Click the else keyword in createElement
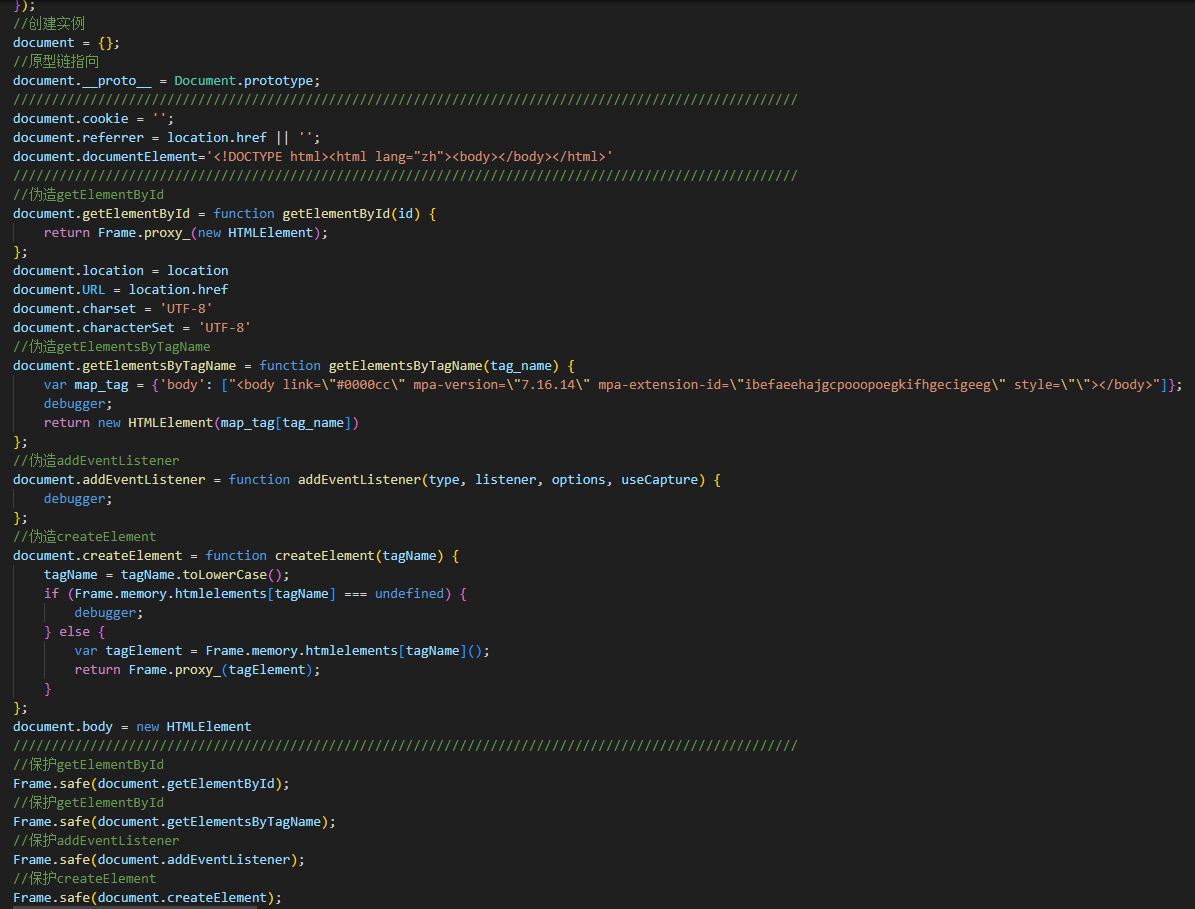The height and width of the screenshot is (909, 1195). click(74, 631)
